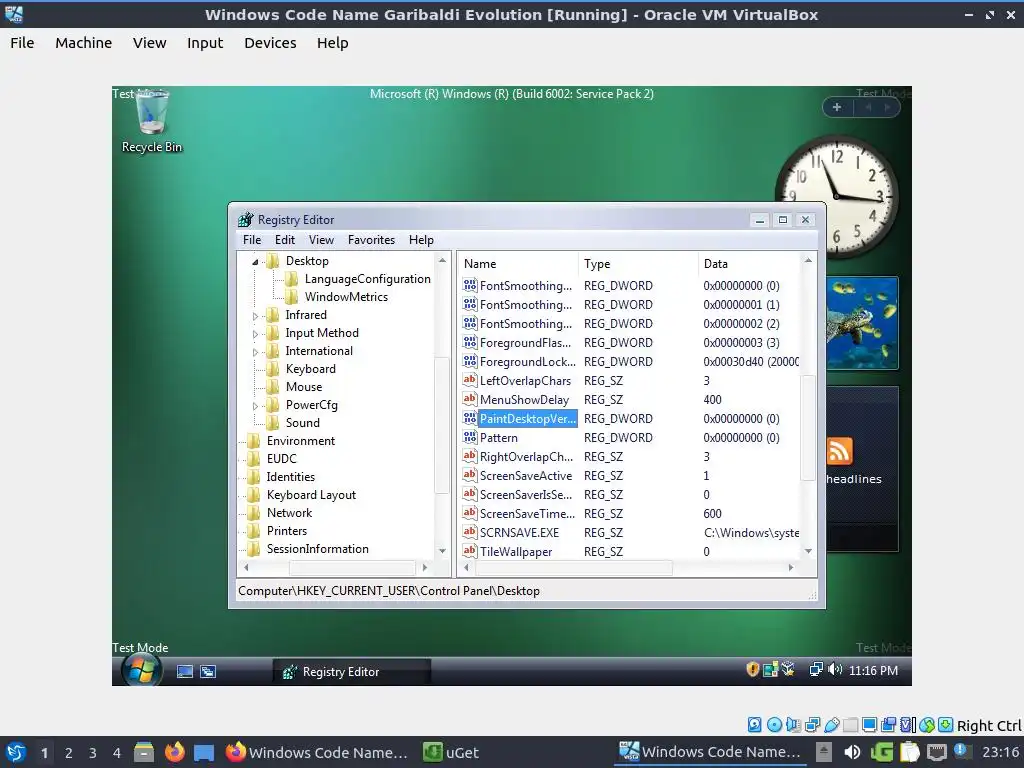Click the VirtualBox network status icon
The width and height of the screenshot is (1024, 768).
812,725
